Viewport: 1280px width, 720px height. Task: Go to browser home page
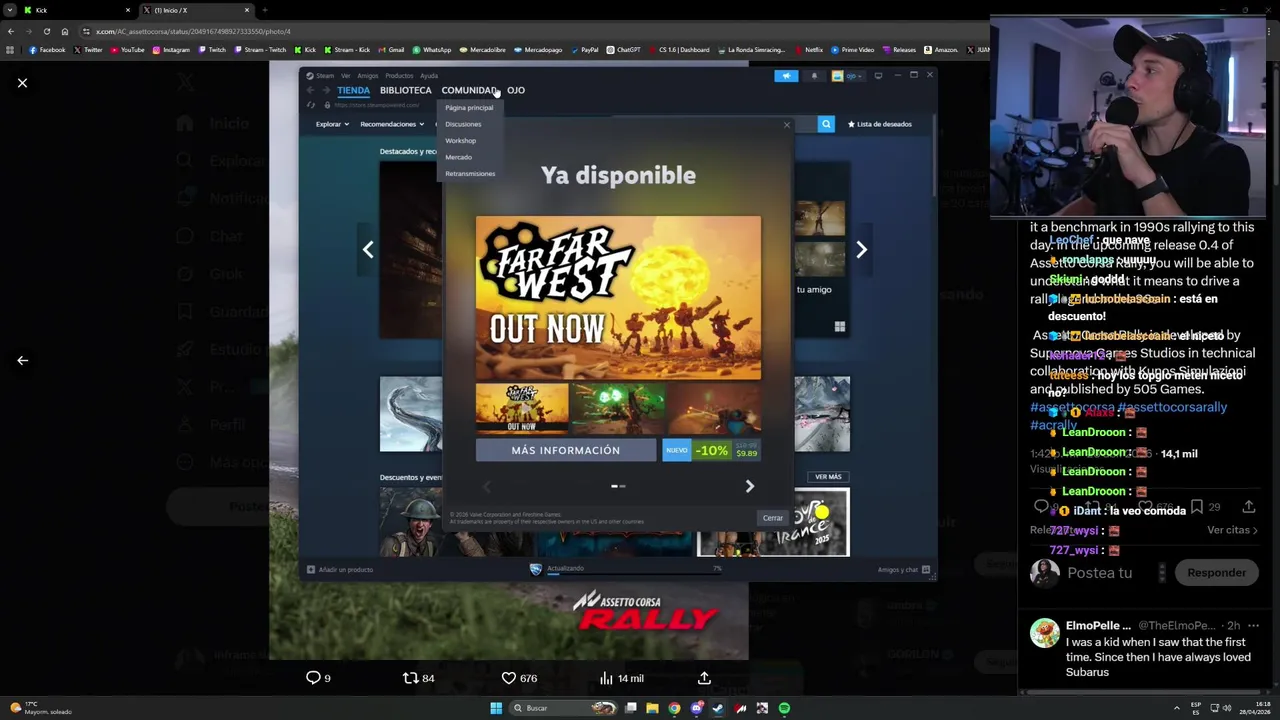[64, 31]
